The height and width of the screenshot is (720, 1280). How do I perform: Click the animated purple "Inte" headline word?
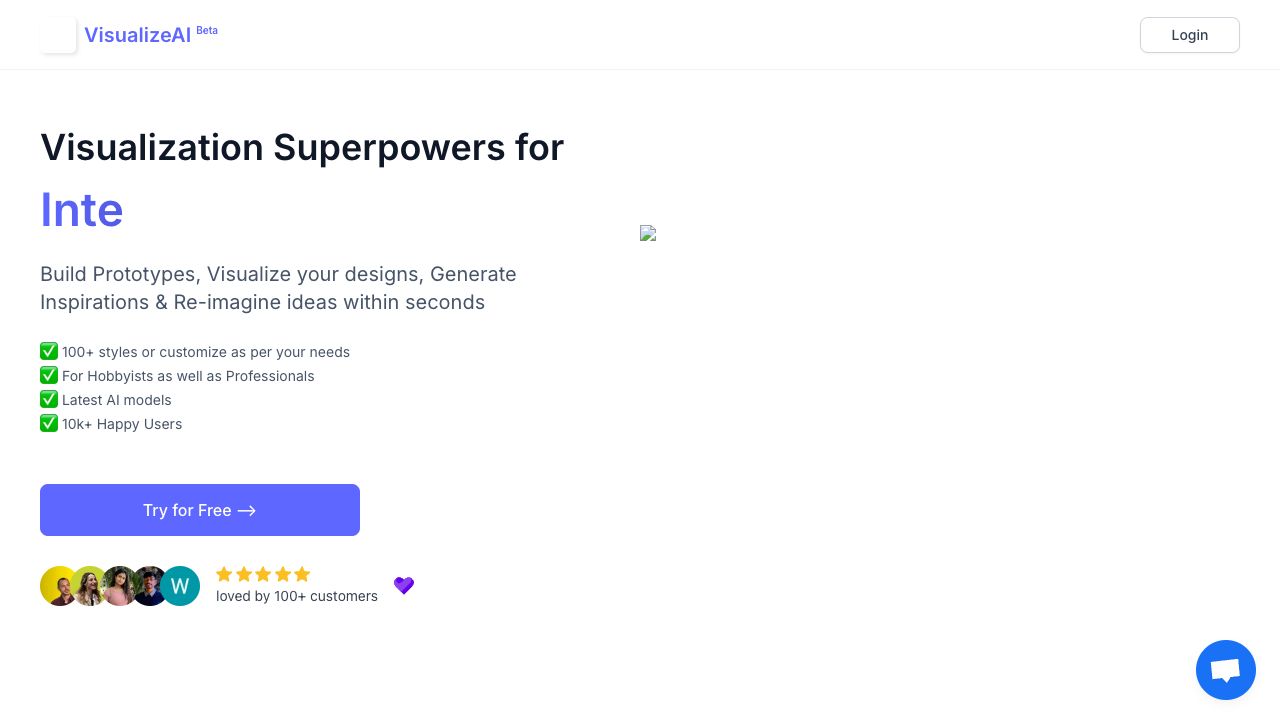[x=82, y=210]
